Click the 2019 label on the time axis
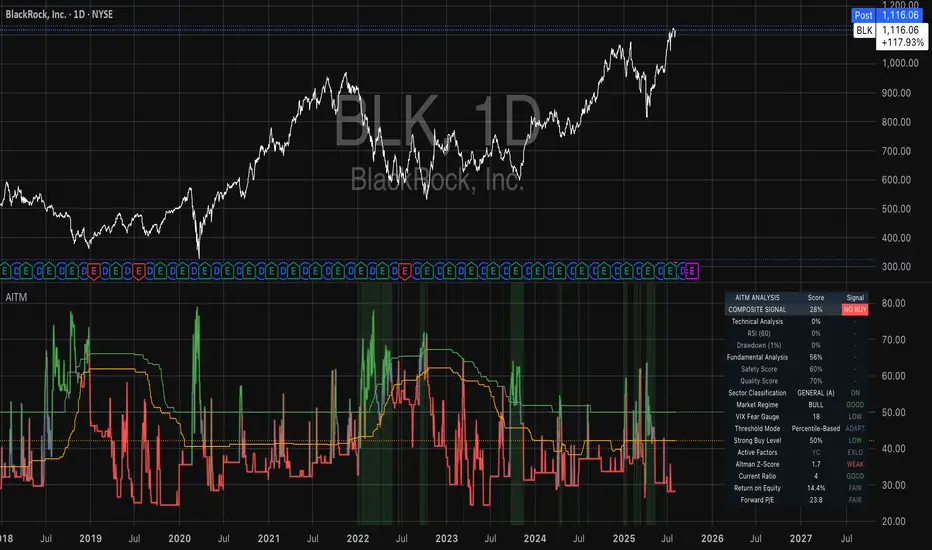 point(90,538)
